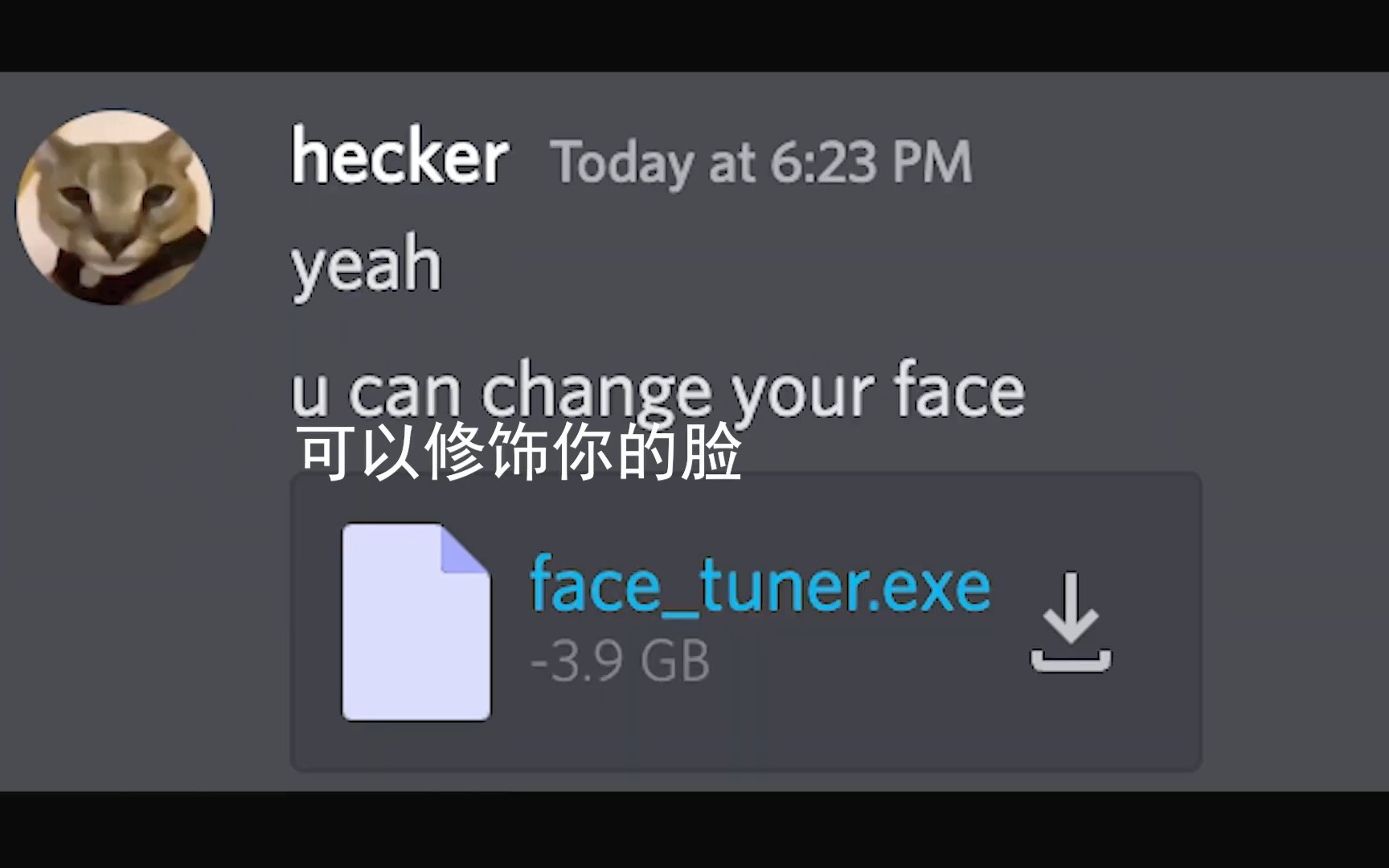Open hecker's cat profile avatar
The width and height of the screenshot is (1389, 868).
click(x=115, y=207)
